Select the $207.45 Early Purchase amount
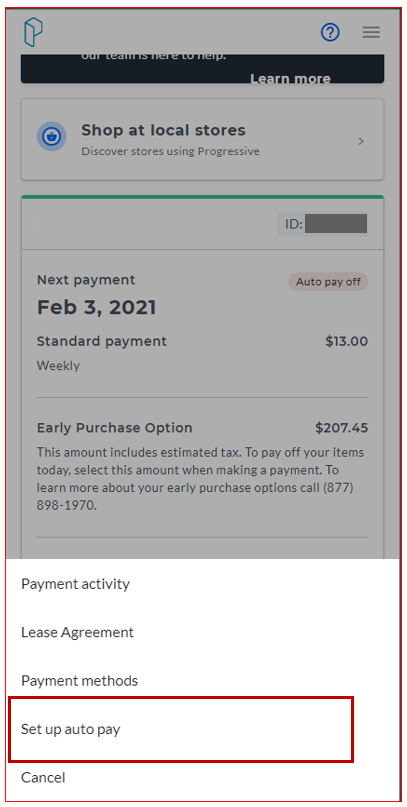This screenshot has width=407, height=807. [x=342, y=428]
